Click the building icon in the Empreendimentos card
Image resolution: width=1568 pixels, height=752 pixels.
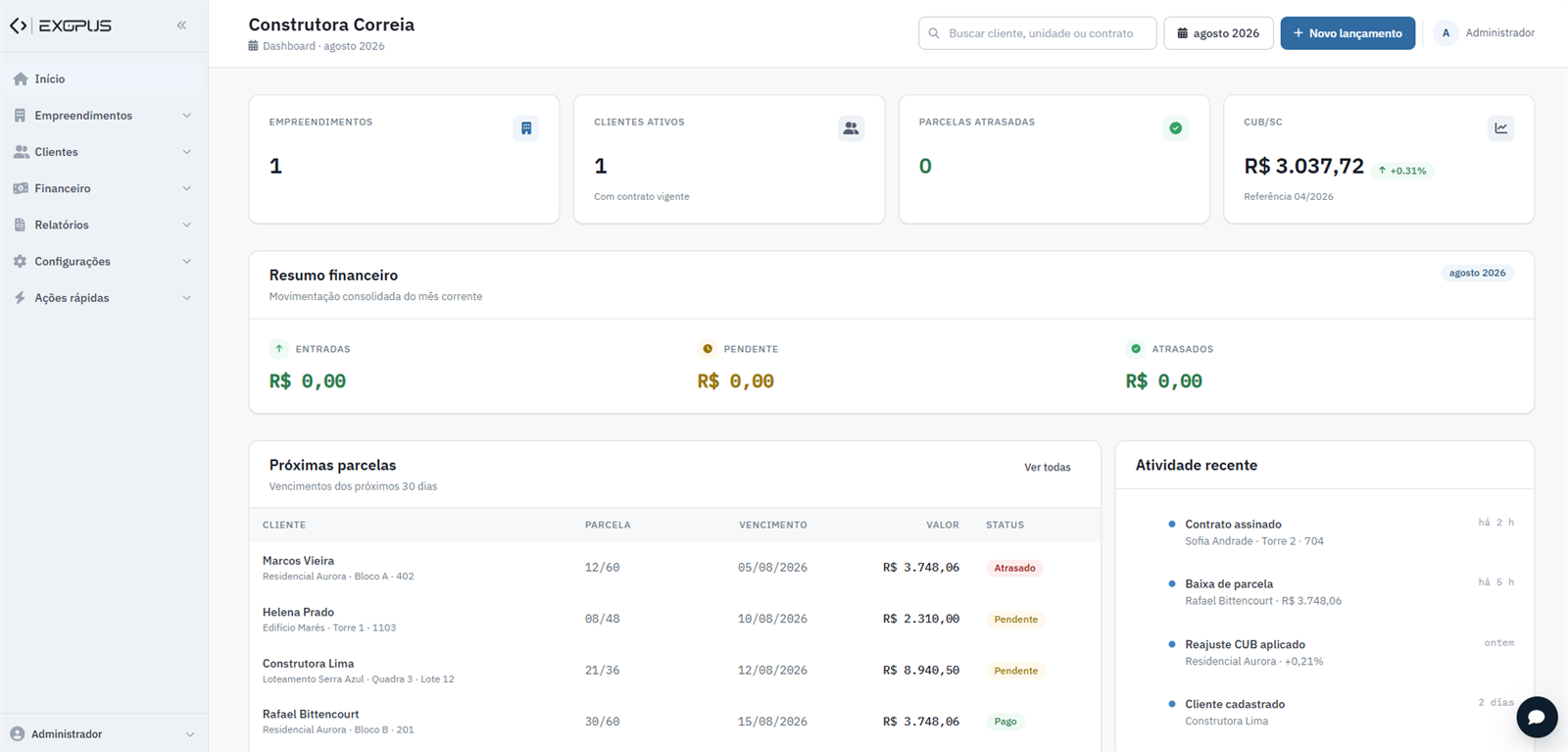526,128
